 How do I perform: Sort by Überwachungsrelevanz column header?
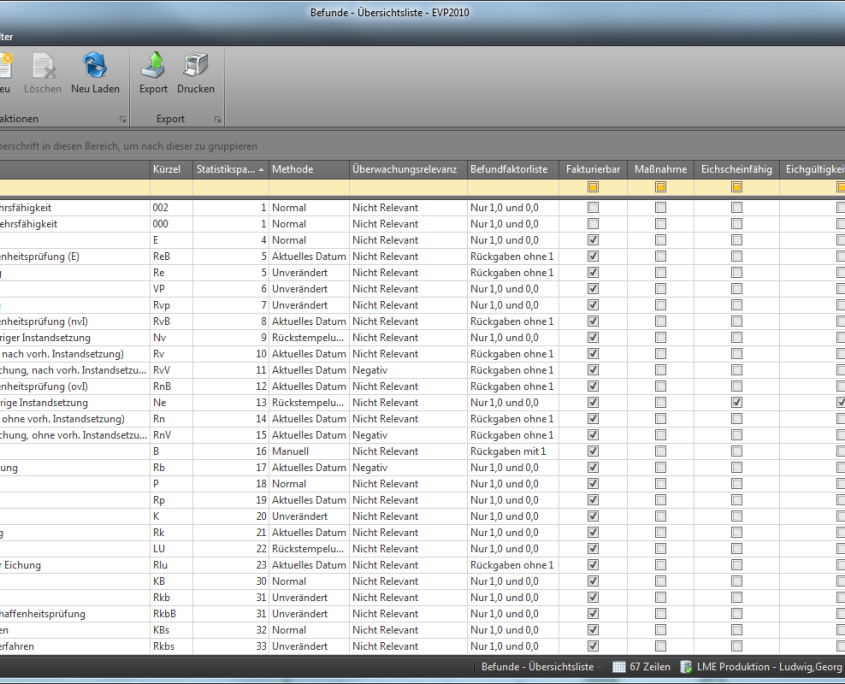coord(408,169)
